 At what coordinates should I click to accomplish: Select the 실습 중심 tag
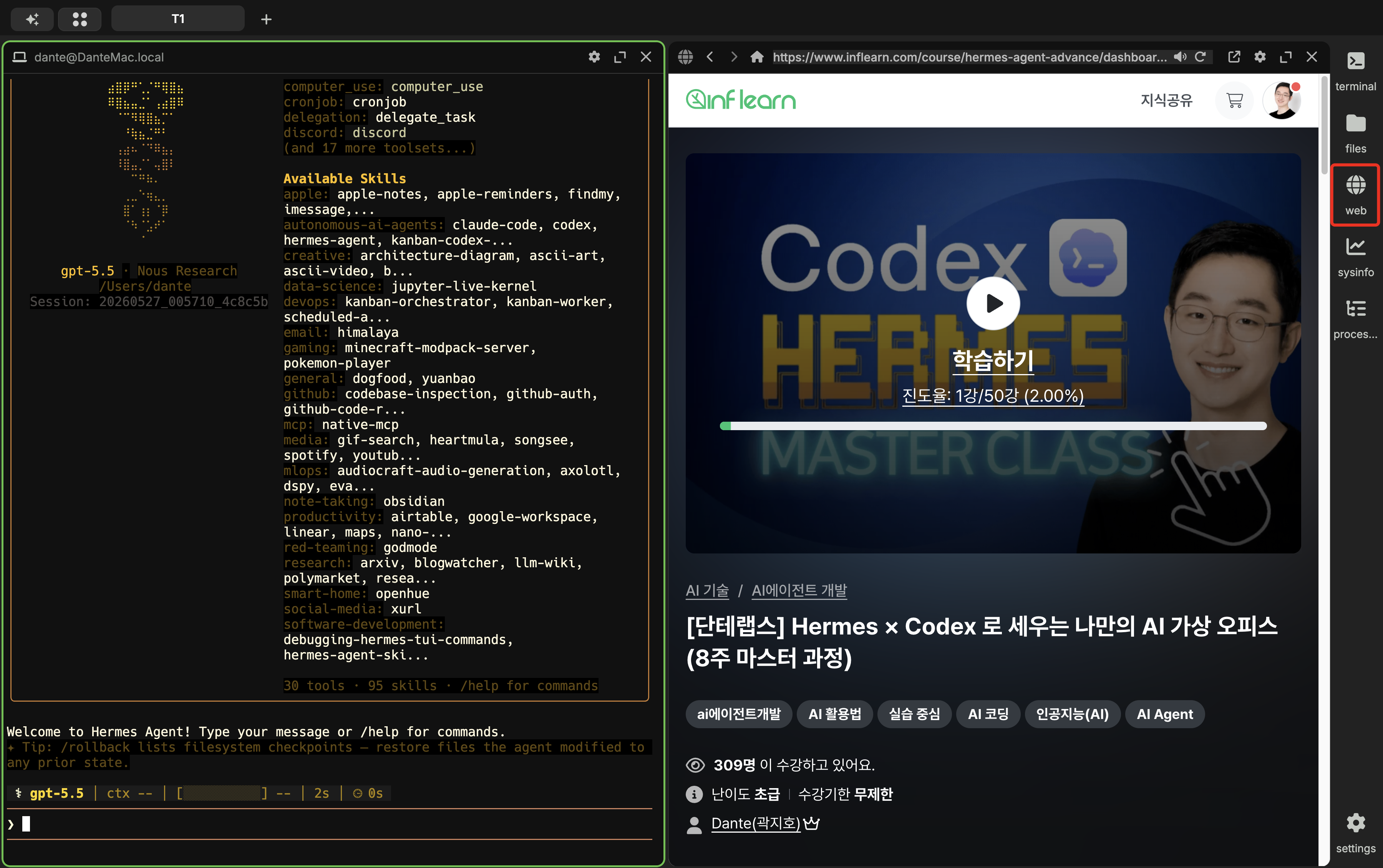(914, 714)
